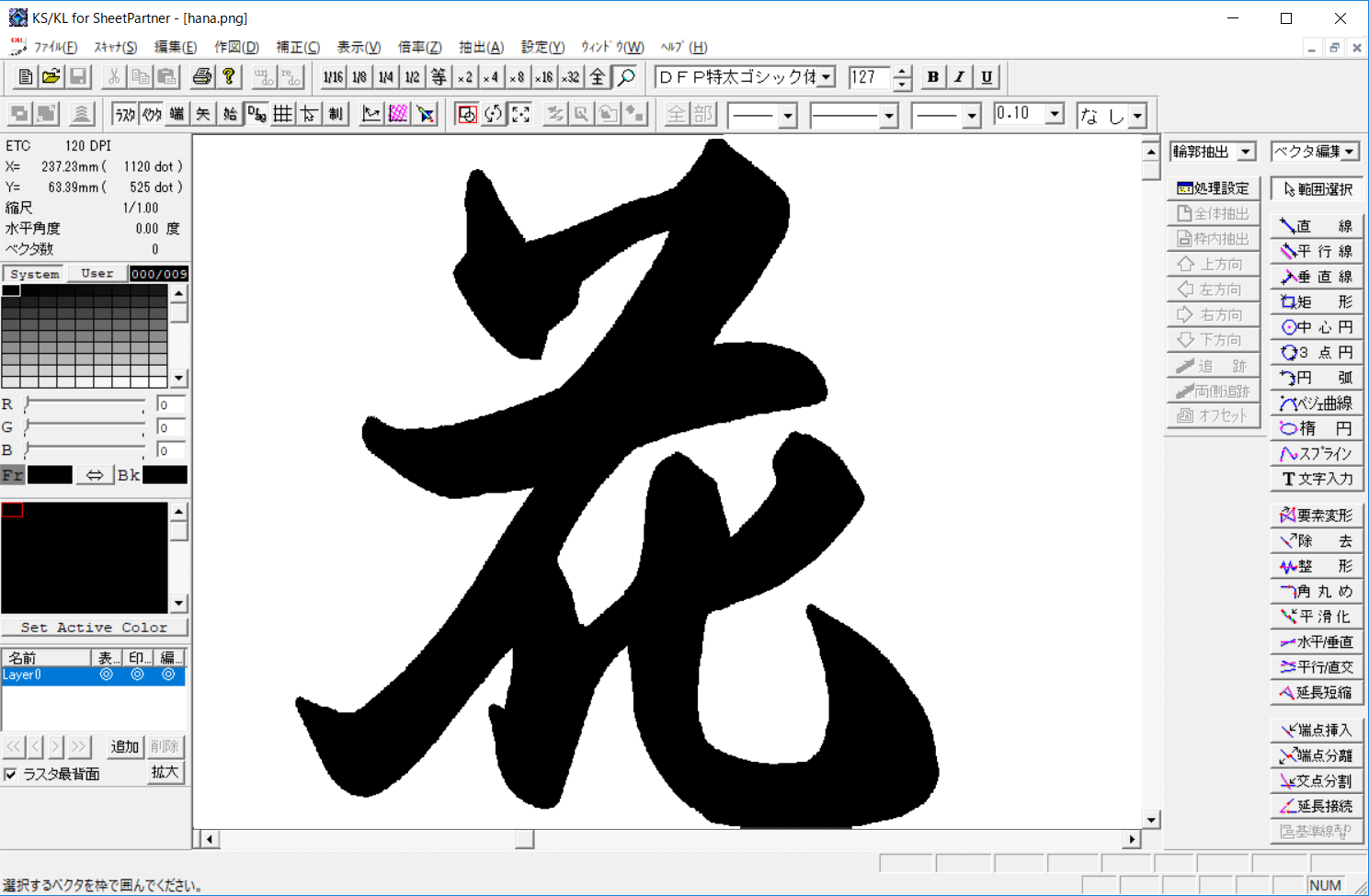This screenshot has height=896, width=1369.
Task: Click the print icon in toolbar
Action: (x=202, y=77)
